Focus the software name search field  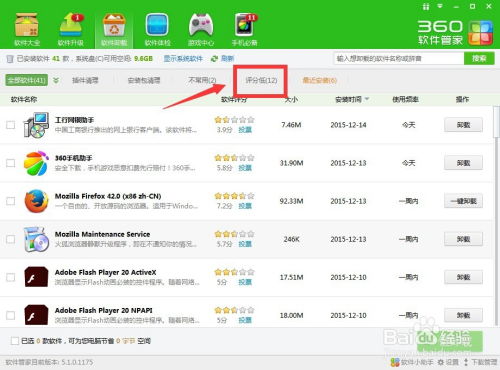coord(399,59)
